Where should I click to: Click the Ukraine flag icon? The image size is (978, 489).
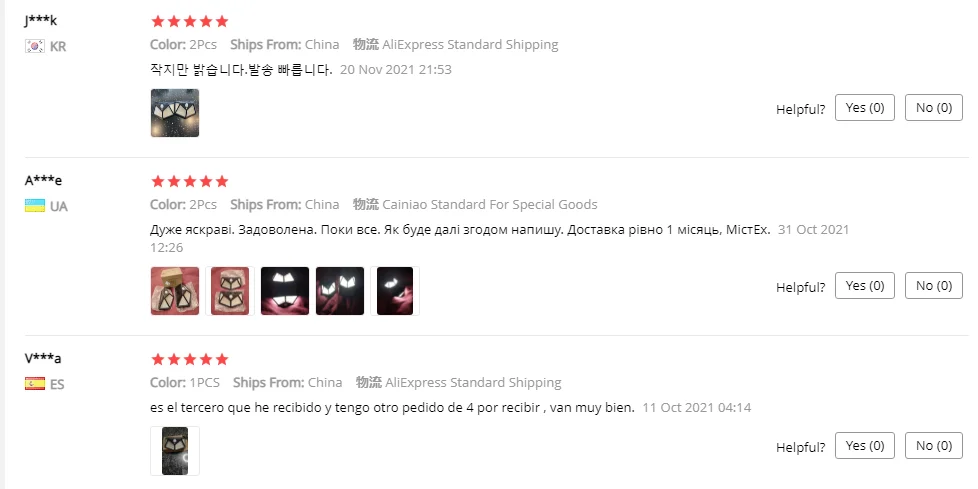[x=34, y=206]
